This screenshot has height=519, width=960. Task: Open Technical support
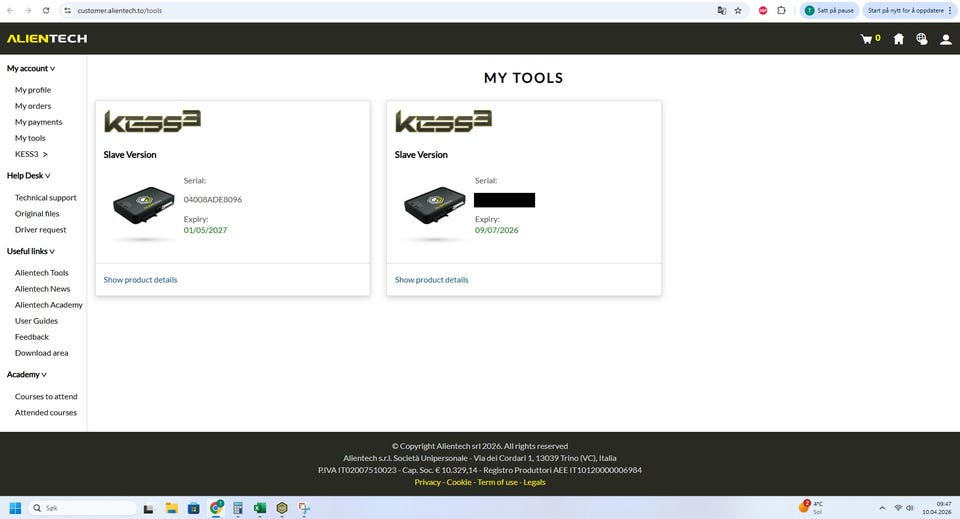click(46, 198)
